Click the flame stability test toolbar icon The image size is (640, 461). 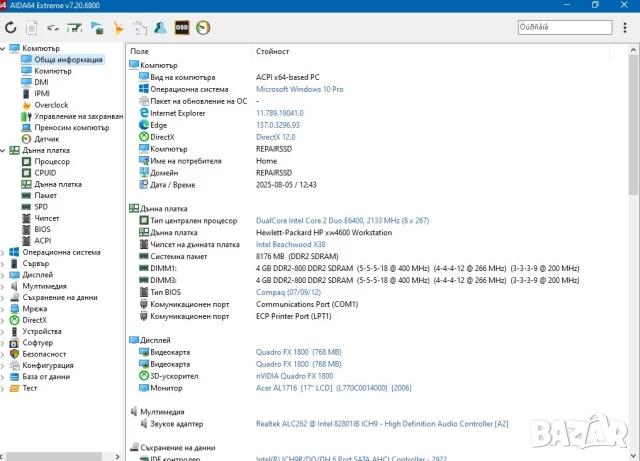coord(119,28)
